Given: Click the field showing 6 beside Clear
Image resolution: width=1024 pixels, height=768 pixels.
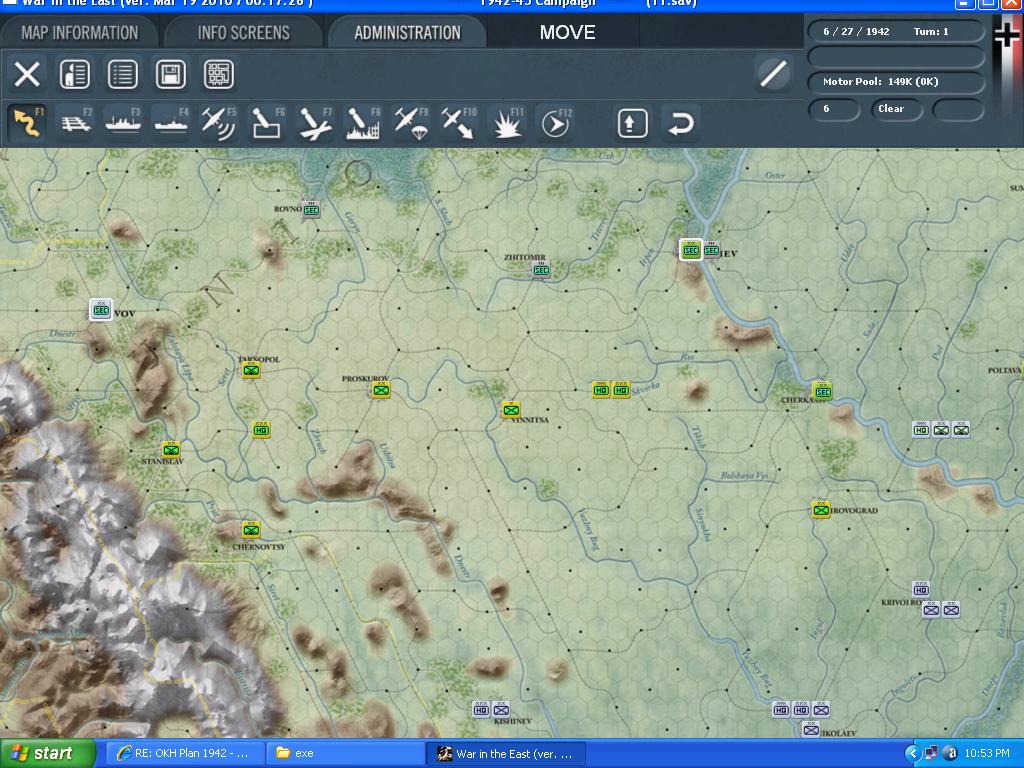Looking at the screenshot, I should click(834, 109).
